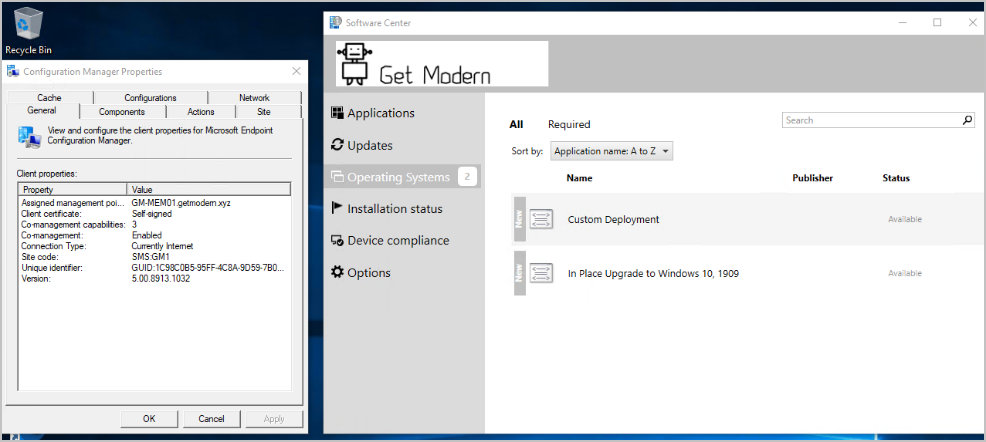Switch to the Cache tab
This screenshot has height=442, width=986.
pos(50,97)
